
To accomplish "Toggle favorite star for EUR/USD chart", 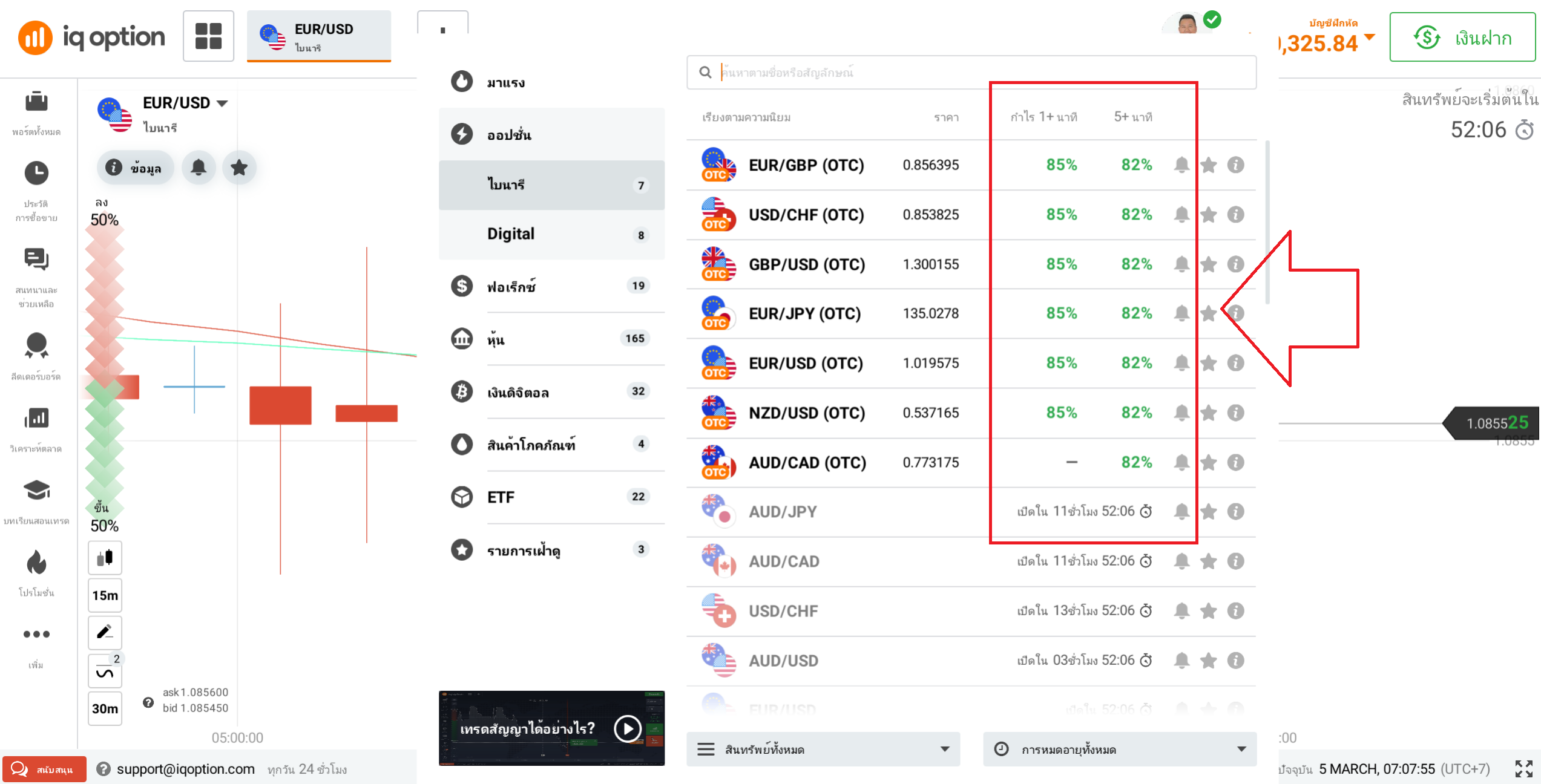I will 239,168.
